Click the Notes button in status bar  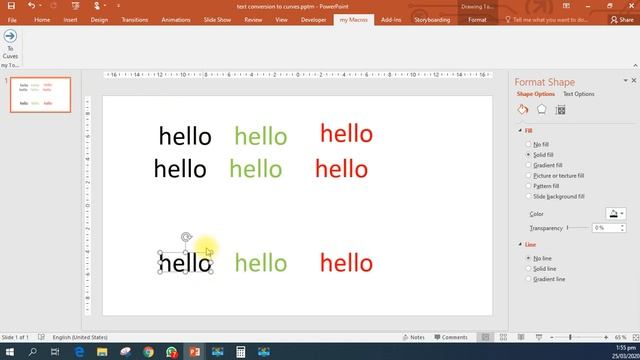click(414, 337)
